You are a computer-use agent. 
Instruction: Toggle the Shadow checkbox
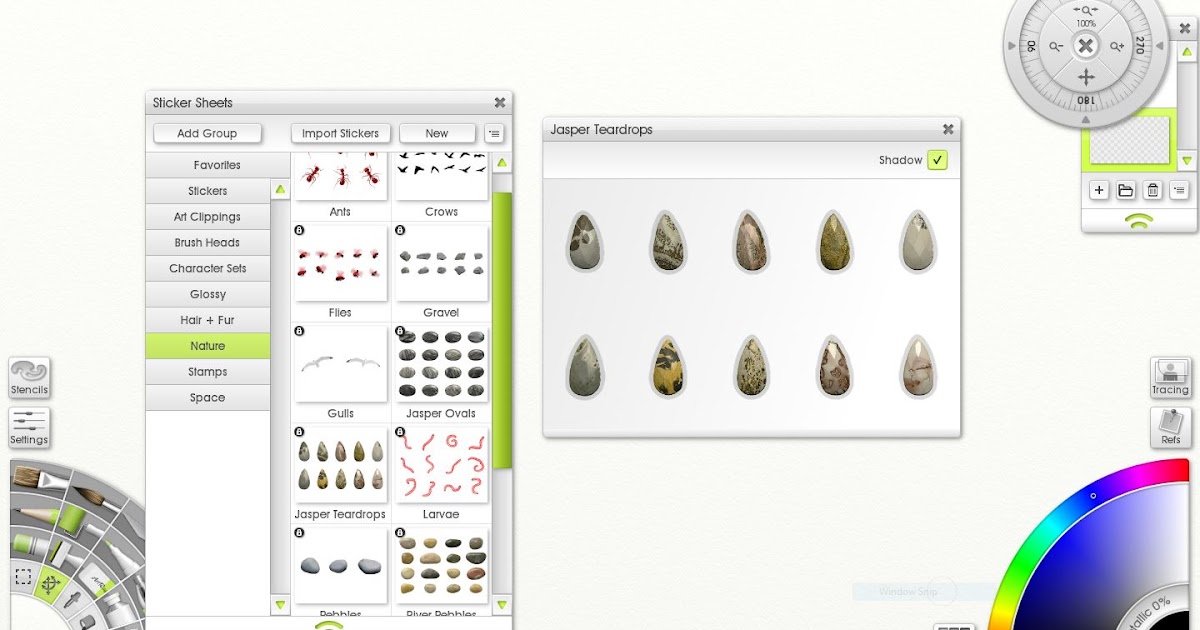[937, 160]
